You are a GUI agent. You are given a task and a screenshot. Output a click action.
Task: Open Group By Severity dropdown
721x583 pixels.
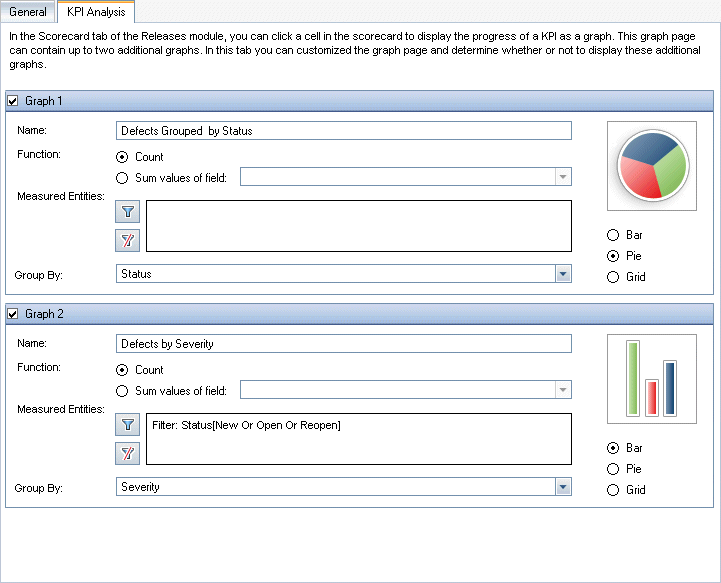click(x=563, y=487)
